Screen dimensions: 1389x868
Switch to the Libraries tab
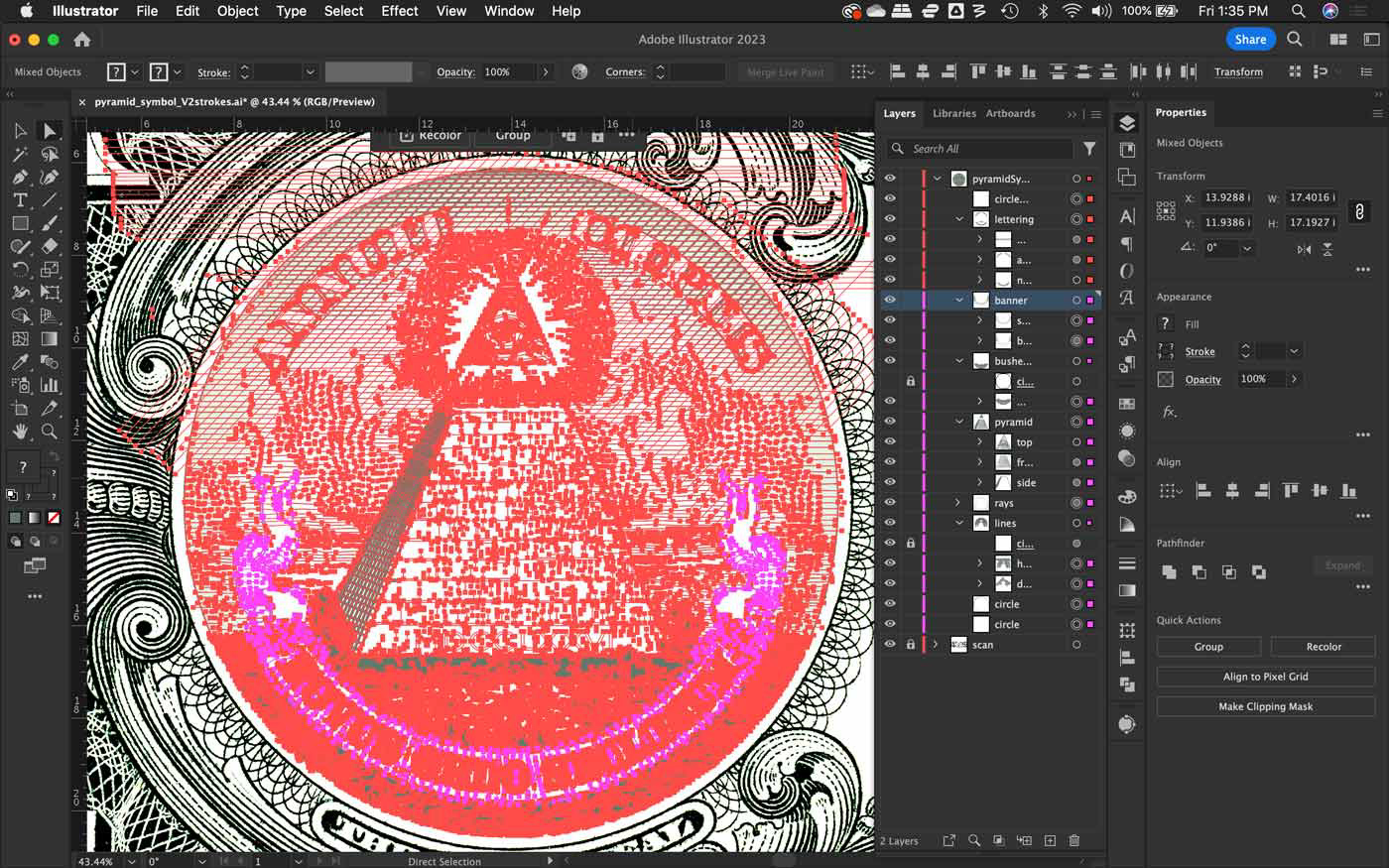pos(954,113)
